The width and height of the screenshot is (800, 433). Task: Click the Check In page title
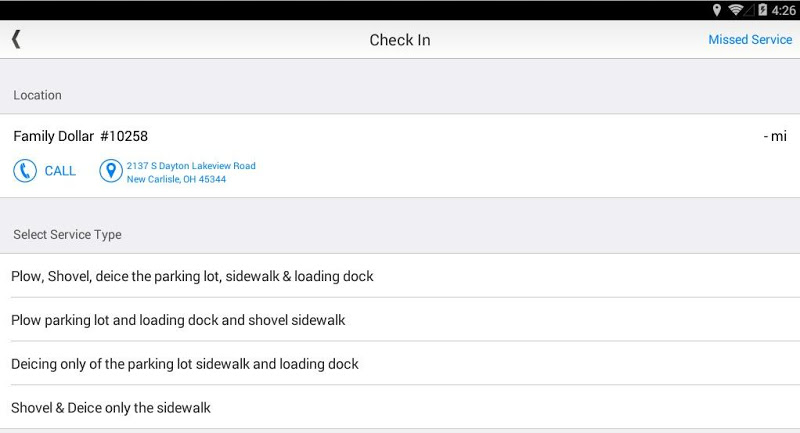pyautogui.click(x=400, y=40)
